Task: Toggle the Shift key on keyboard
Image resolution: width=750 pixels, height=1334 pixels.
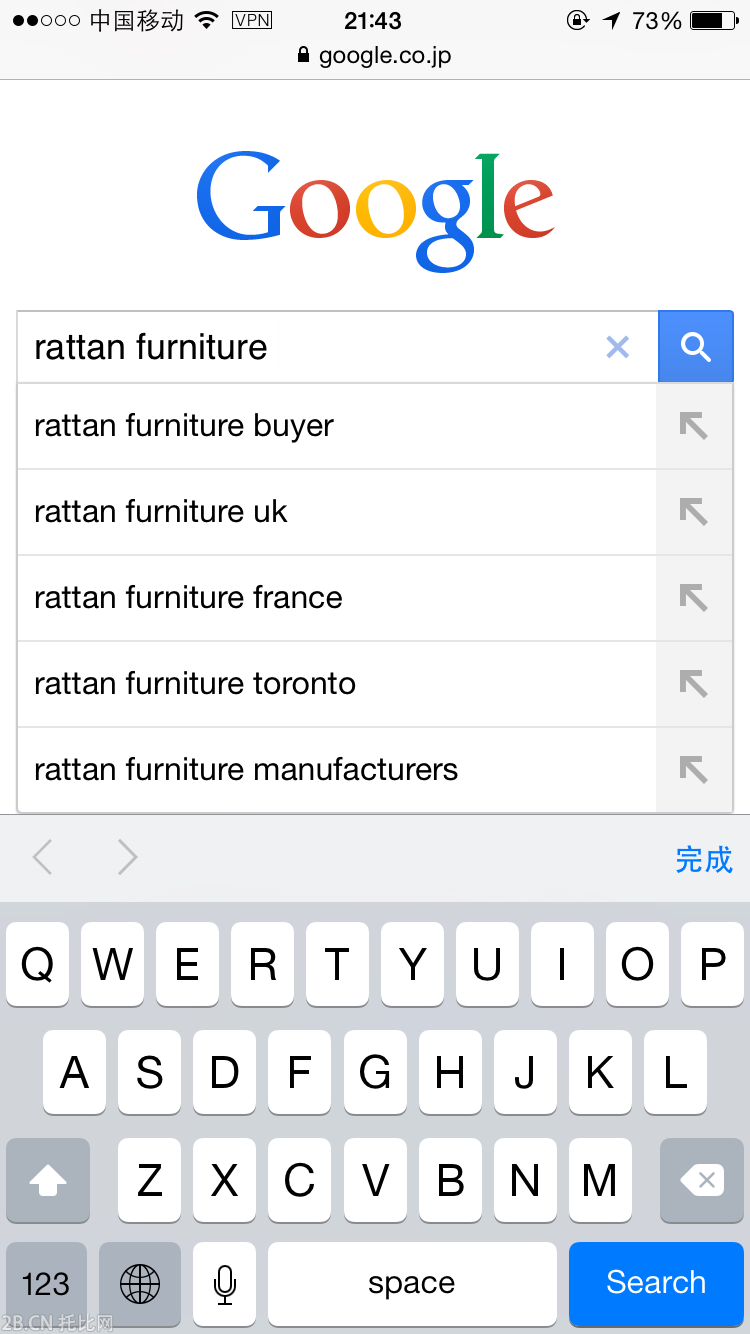Action: coord(48,1181)
